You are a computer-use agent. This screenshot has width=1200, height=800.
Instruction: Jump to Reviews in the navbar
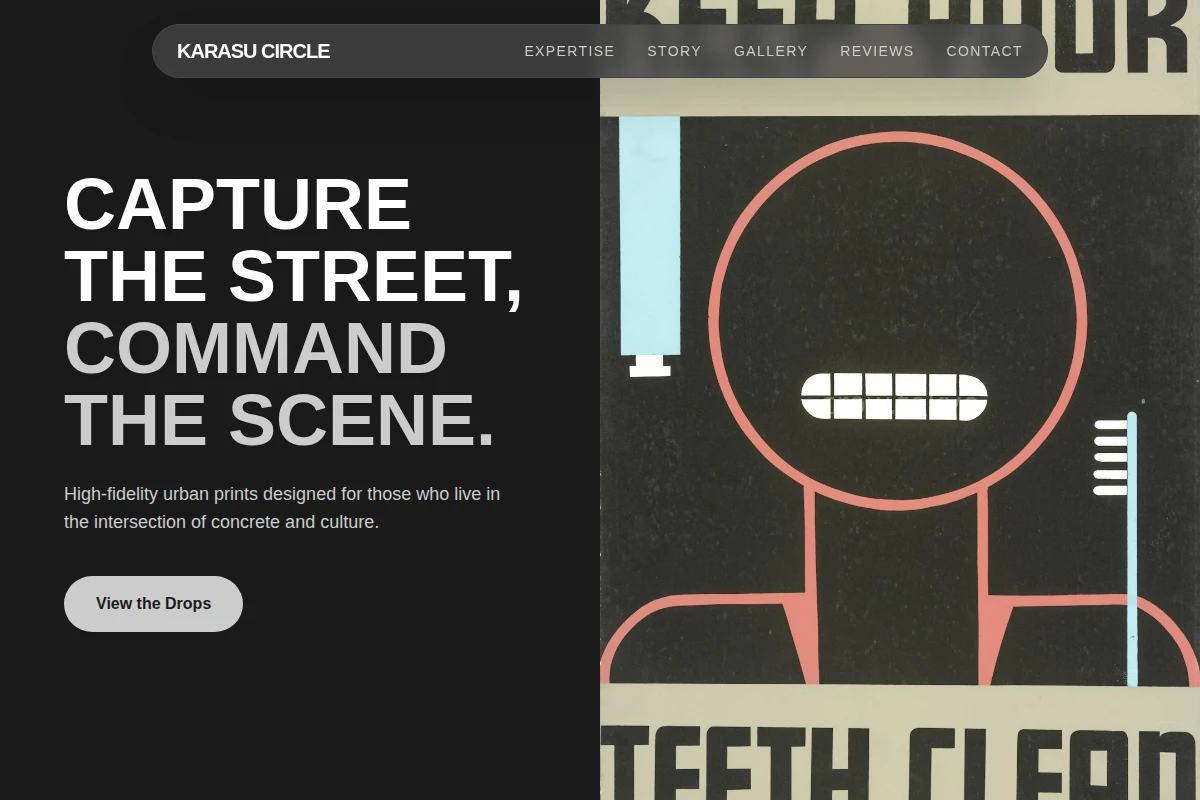click(877, 51)
